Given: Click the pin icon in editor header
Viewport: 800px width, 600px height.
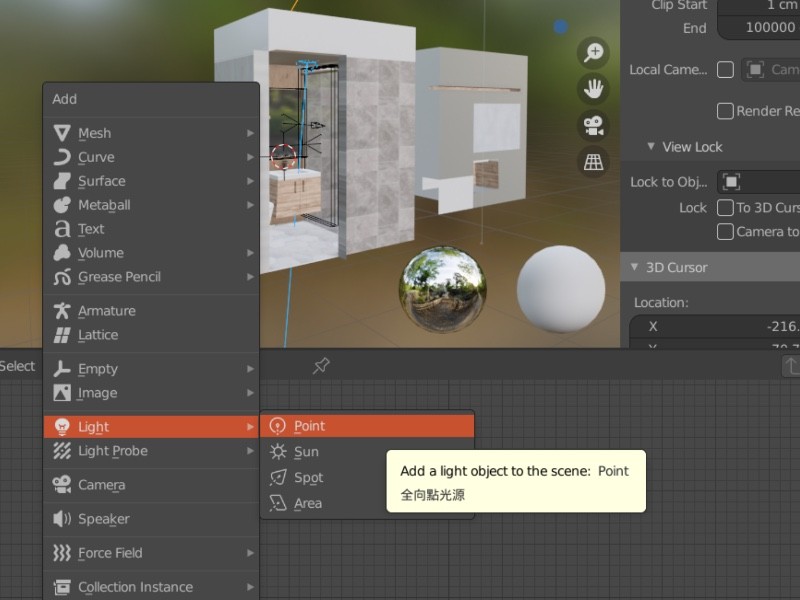Looking at the screenshot, I should tap(321, 366).
